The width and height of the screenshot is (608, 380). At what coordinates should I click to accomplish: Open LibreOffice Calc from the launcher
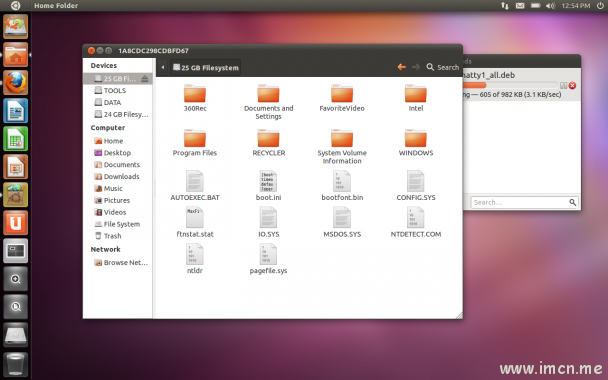[16, 138]
